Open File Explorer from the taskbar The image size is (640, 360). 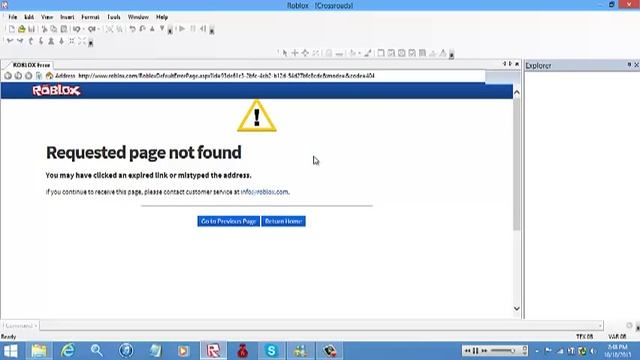(x=39, y=351)
